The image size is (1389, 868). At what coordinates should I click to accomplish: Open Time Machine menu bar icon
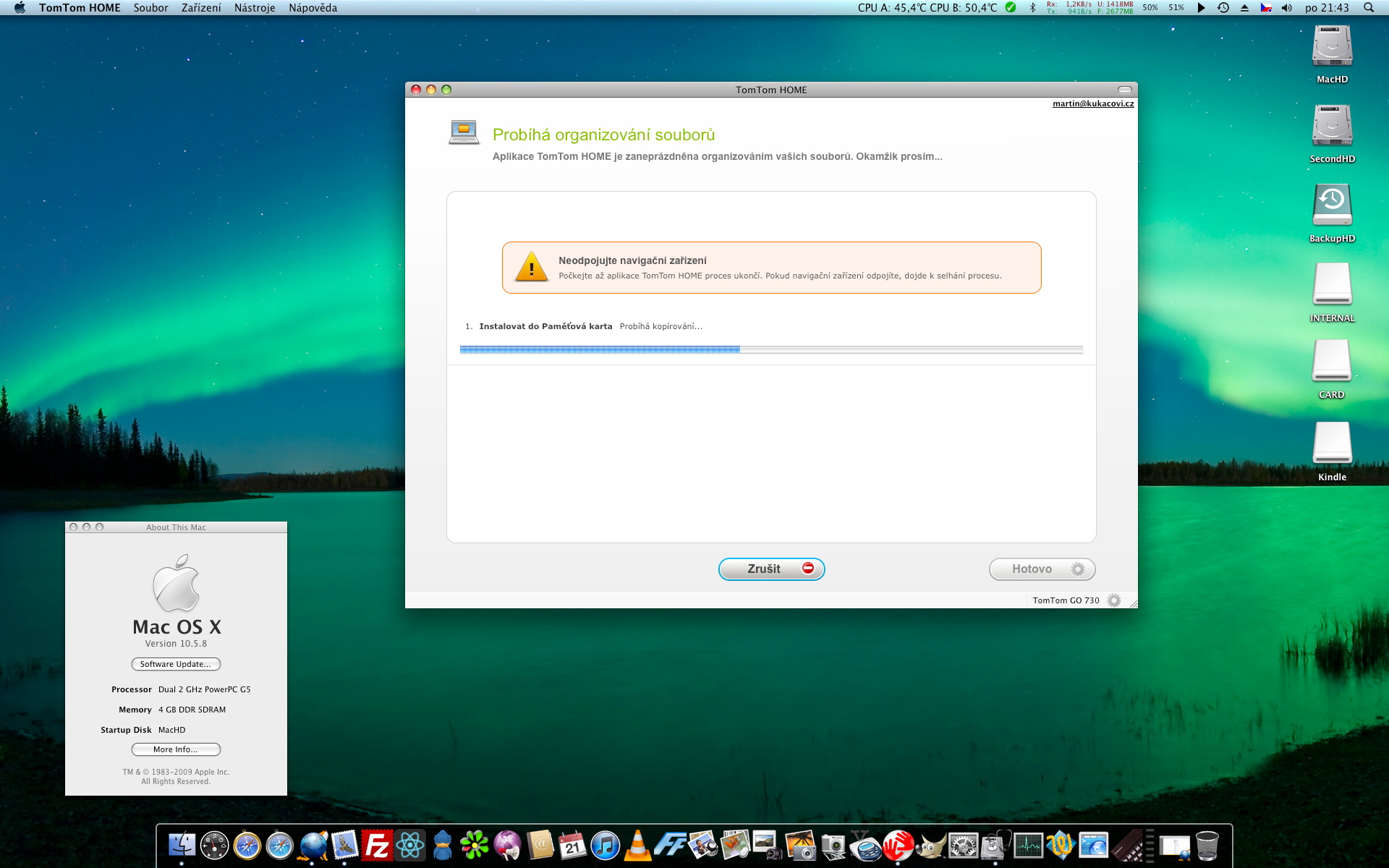(1223, 8)
